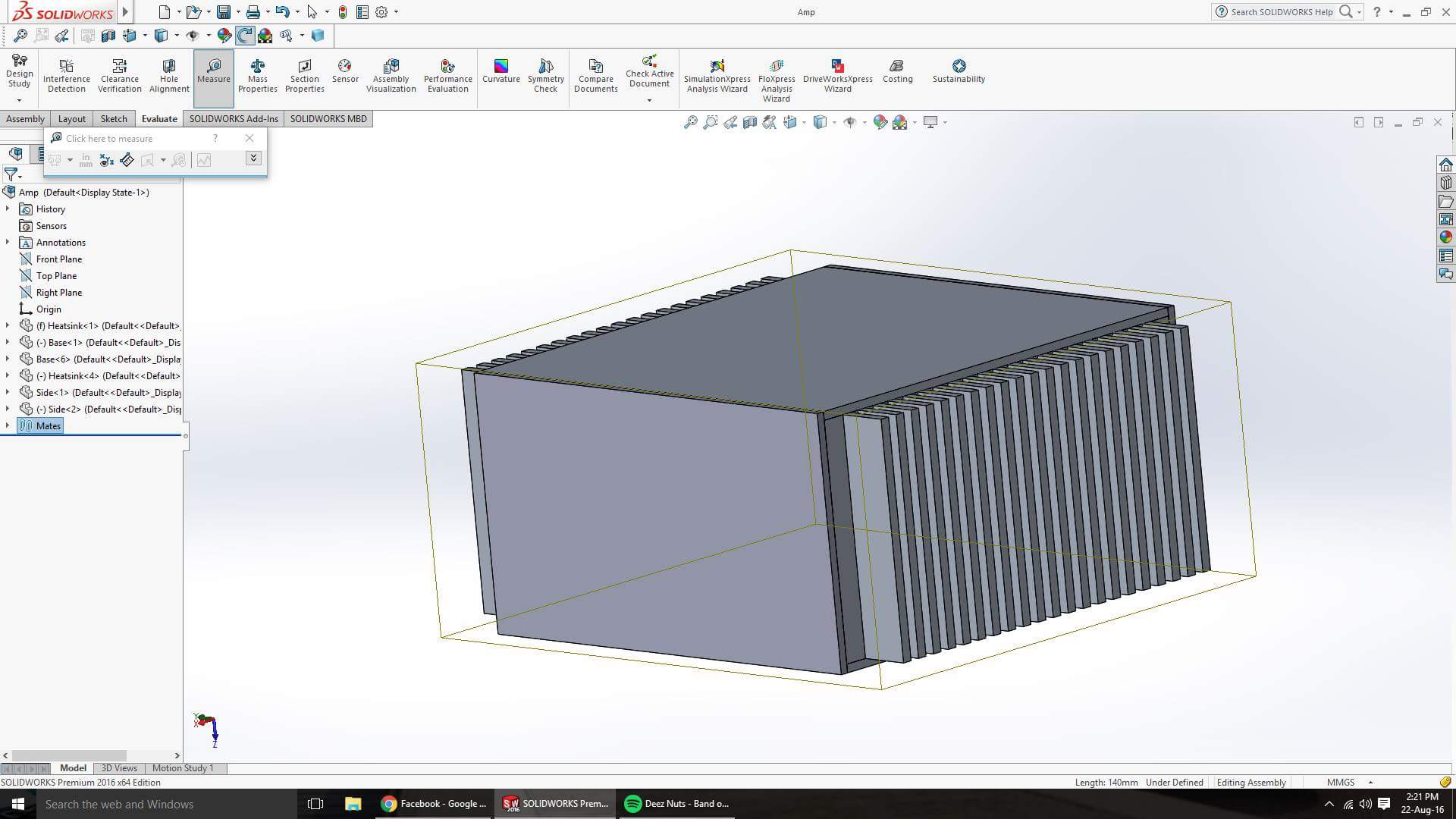The image size is (1456, 819).
Task: Open Mass Properties
Action: (x=258, y=76)
